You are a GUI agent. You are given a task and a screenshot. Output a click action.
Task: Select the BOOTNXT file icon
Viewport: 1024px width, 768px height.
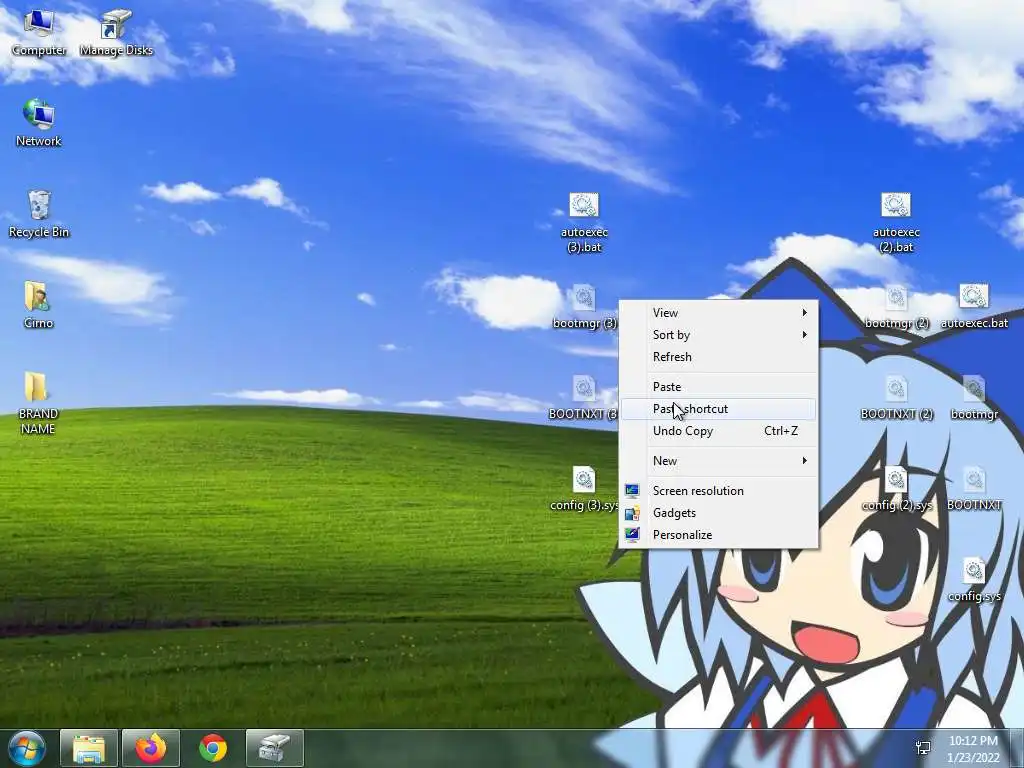click(974, 488)
